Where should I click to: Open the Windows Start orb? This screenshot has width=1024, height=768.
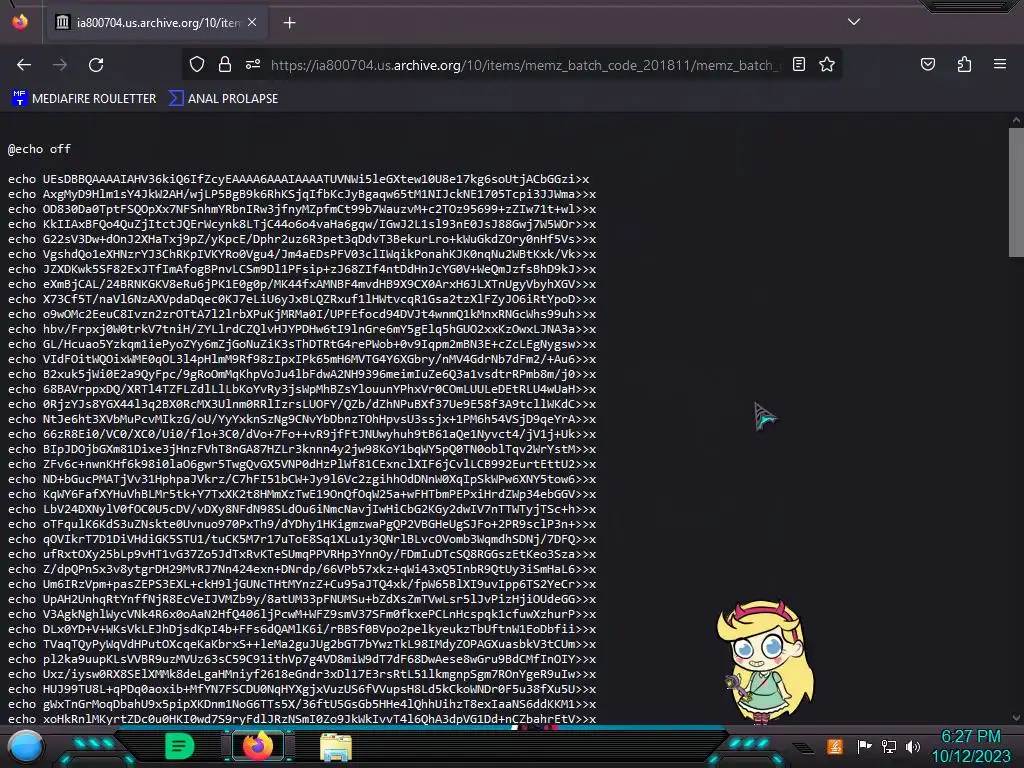coord(25,746)
